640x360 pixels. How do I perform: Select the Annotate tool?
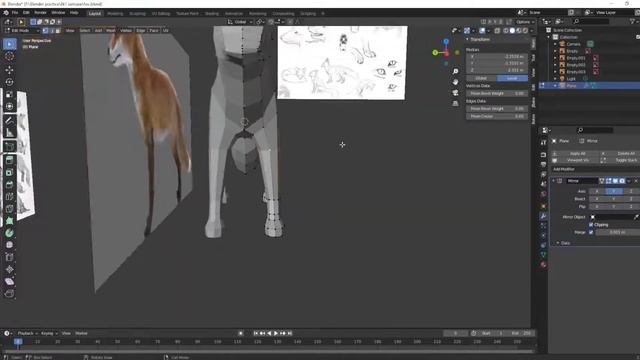click(x=10, y=120)
